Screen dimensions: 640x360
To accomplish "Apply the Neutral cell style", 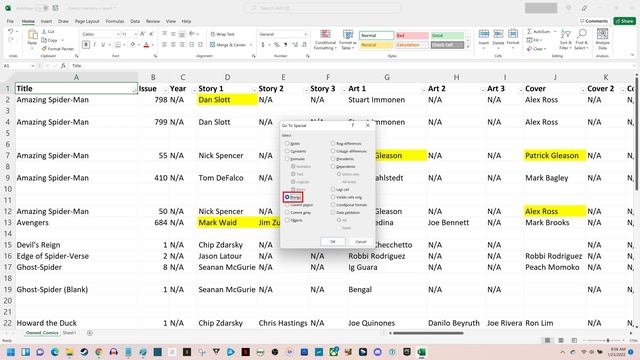I will 376,45.
